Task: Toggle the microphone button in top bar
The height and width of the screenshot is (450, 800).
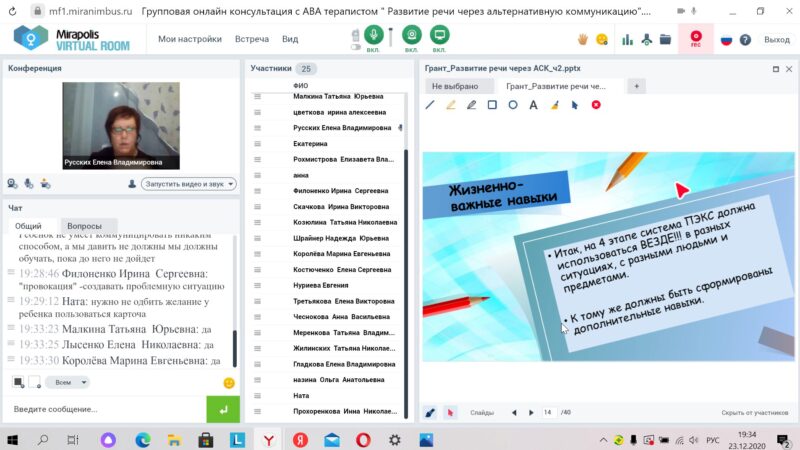Action: [x=373, y=35]
